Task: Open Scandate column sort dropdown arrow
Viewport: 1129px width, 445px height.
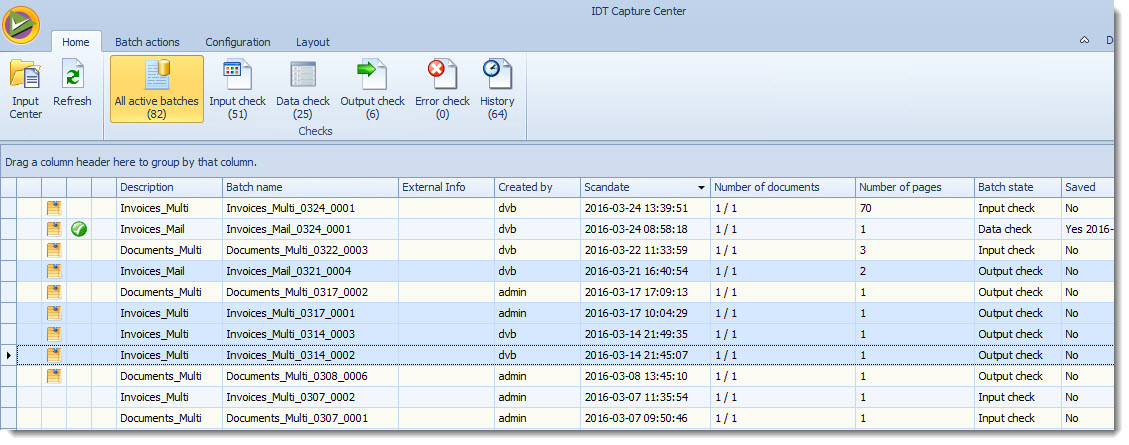Action: point(701,187)
